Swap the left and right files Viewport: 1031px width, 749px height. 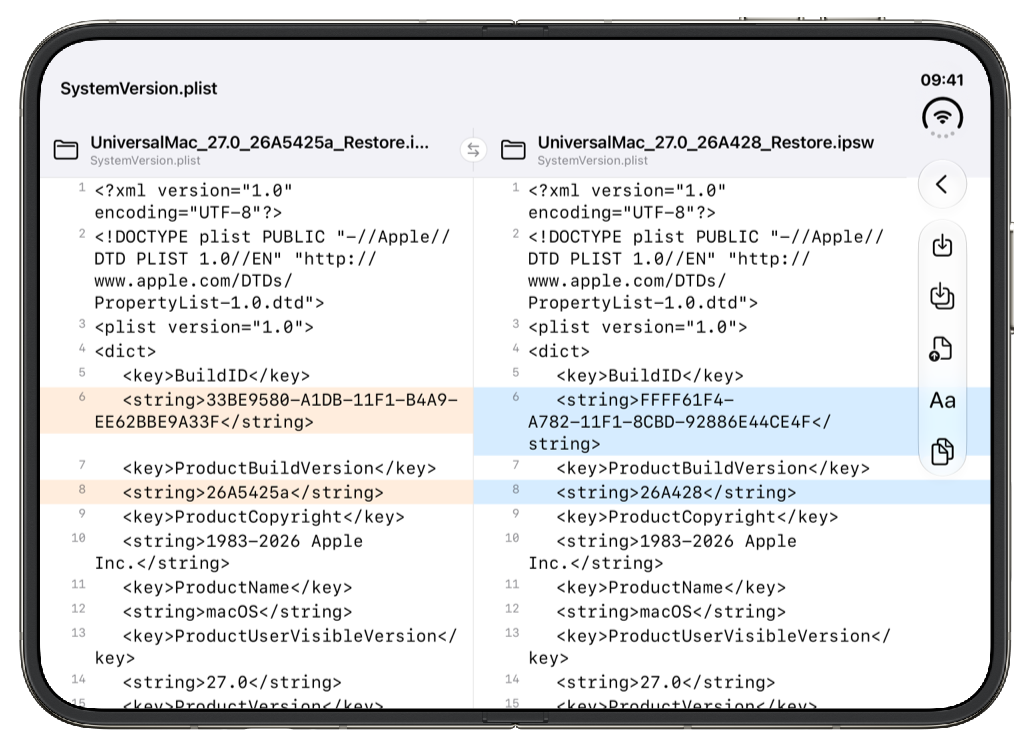point(473,150)
